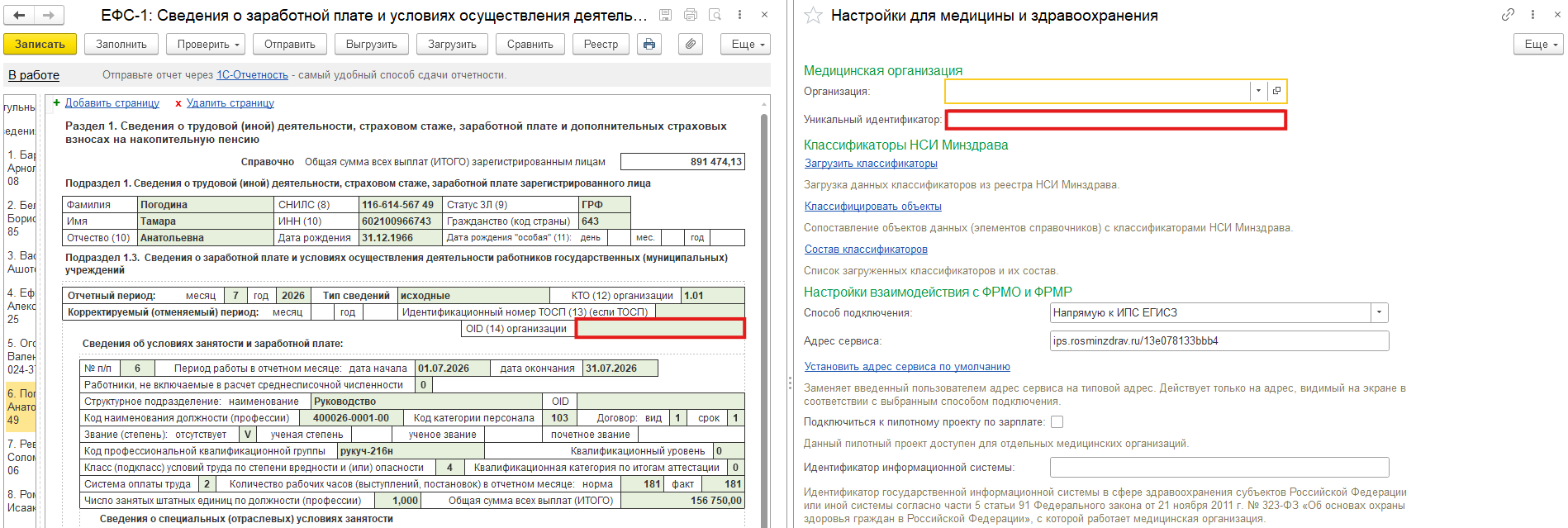Close the Настройки для медицины window
The image size is (1568, 528).
click(1557, 15)
